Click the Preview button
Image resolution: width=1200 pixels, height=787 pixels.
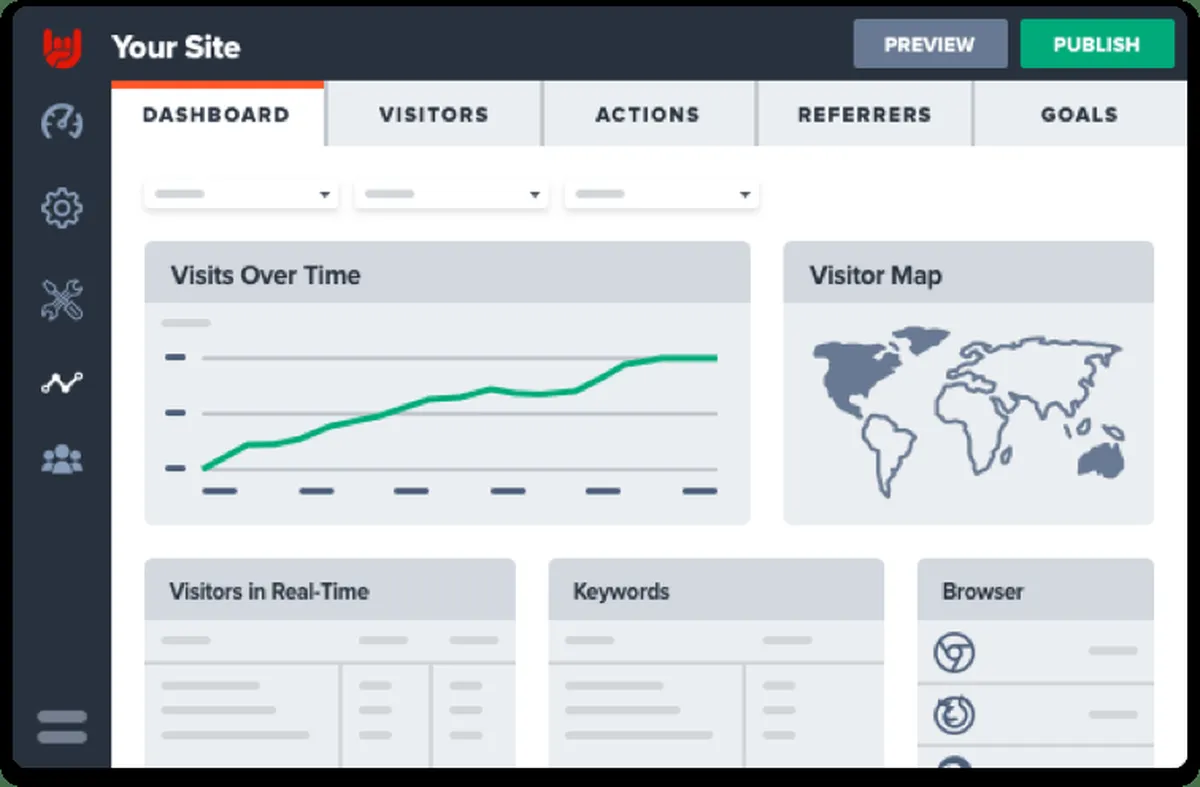930,44
